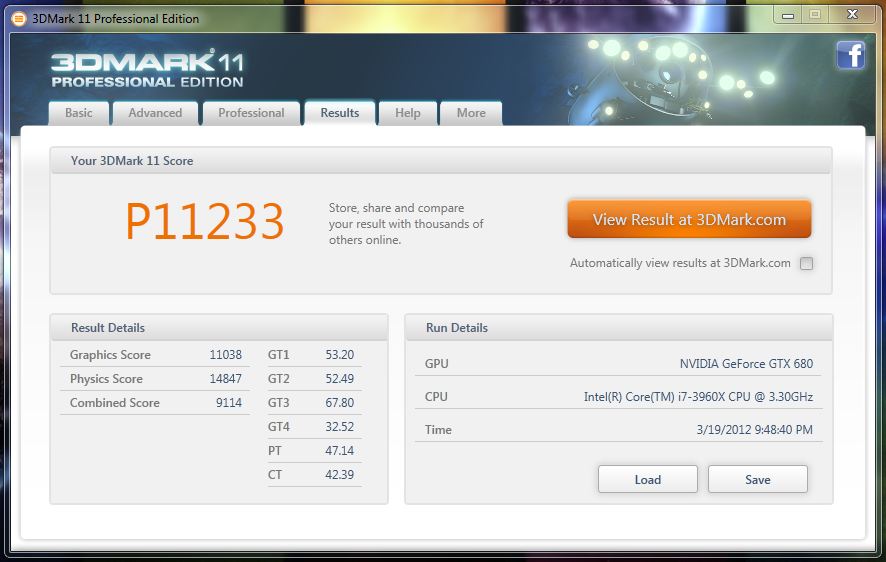The height and width of the screenshot is (562, 886).
Task: Click the Physics Score value 14847
Action: (x=225, y=379)
